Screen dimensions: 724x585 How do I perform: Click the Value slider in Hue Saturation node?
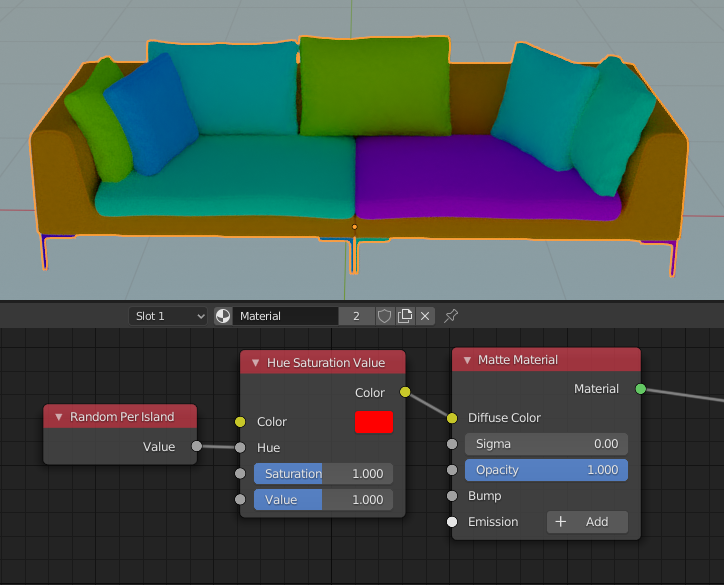tap(323, 500)
